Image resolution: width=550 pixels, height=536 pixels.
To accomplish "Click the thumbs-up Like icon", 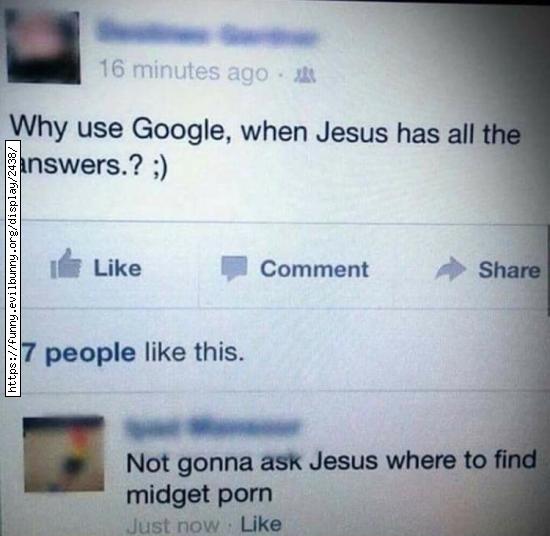I will (x=66, y=264).
